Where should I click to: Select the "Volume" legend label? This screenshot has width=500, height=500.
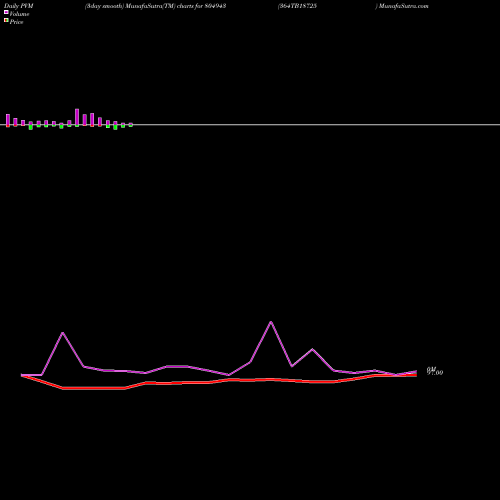pyautogui.click(x=19, y=14)
